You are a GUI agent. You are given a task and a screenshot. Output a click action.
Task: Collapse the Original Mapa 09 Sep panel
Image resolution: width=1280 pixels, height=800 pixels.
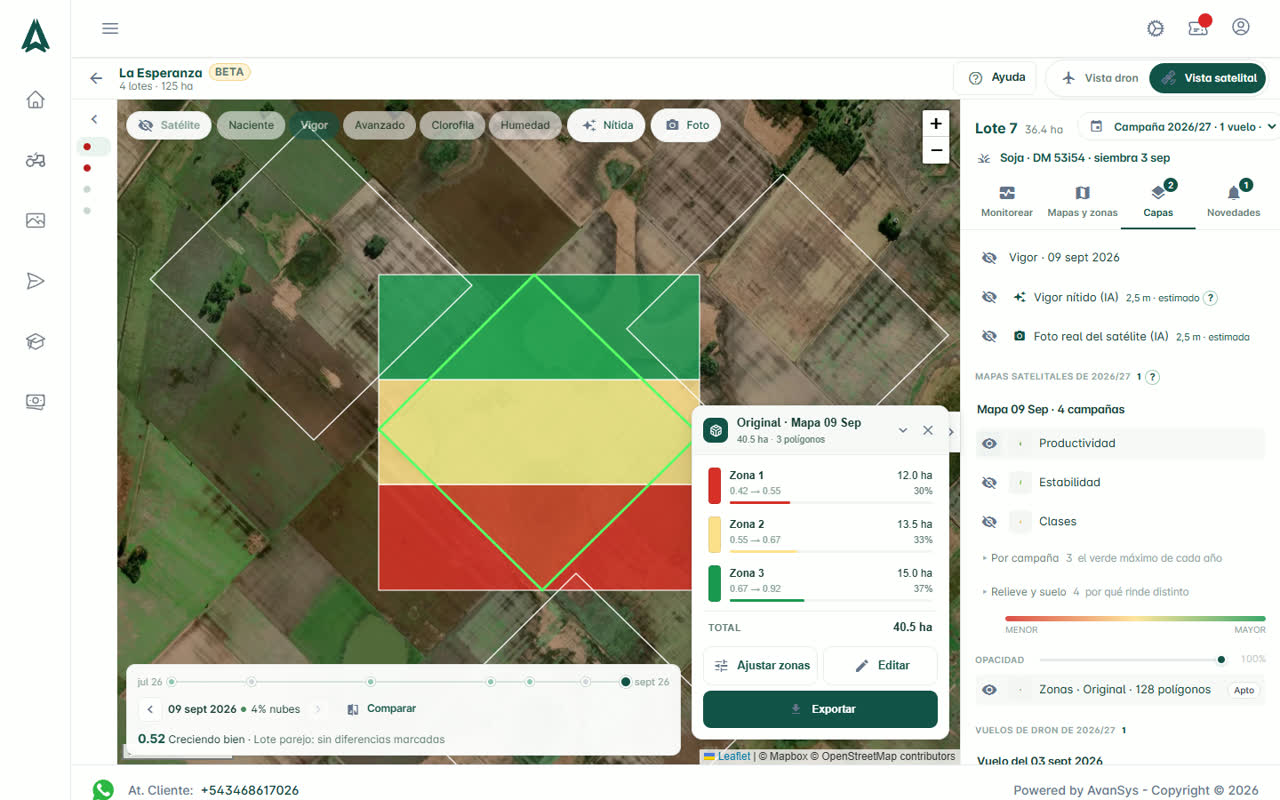[x=903, y=430]
